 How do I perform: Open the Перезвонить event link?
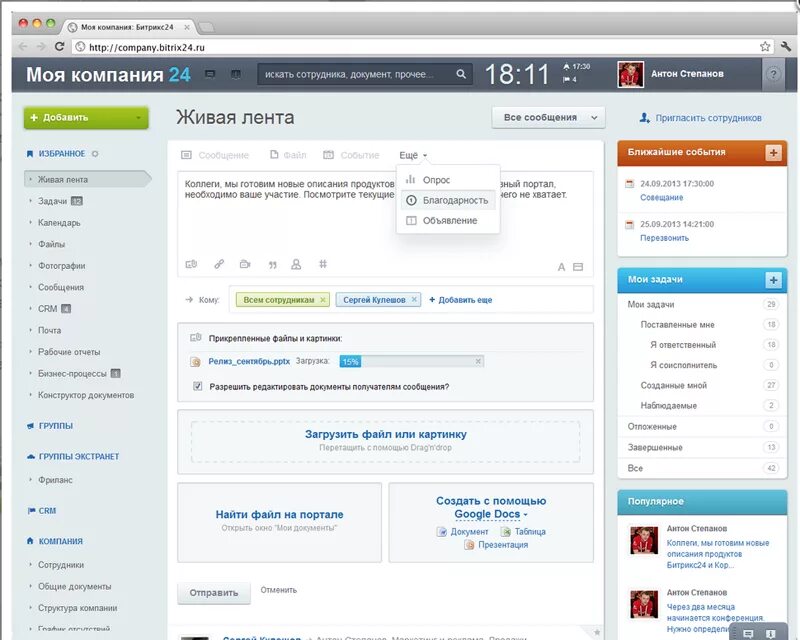tap(664, 238)
